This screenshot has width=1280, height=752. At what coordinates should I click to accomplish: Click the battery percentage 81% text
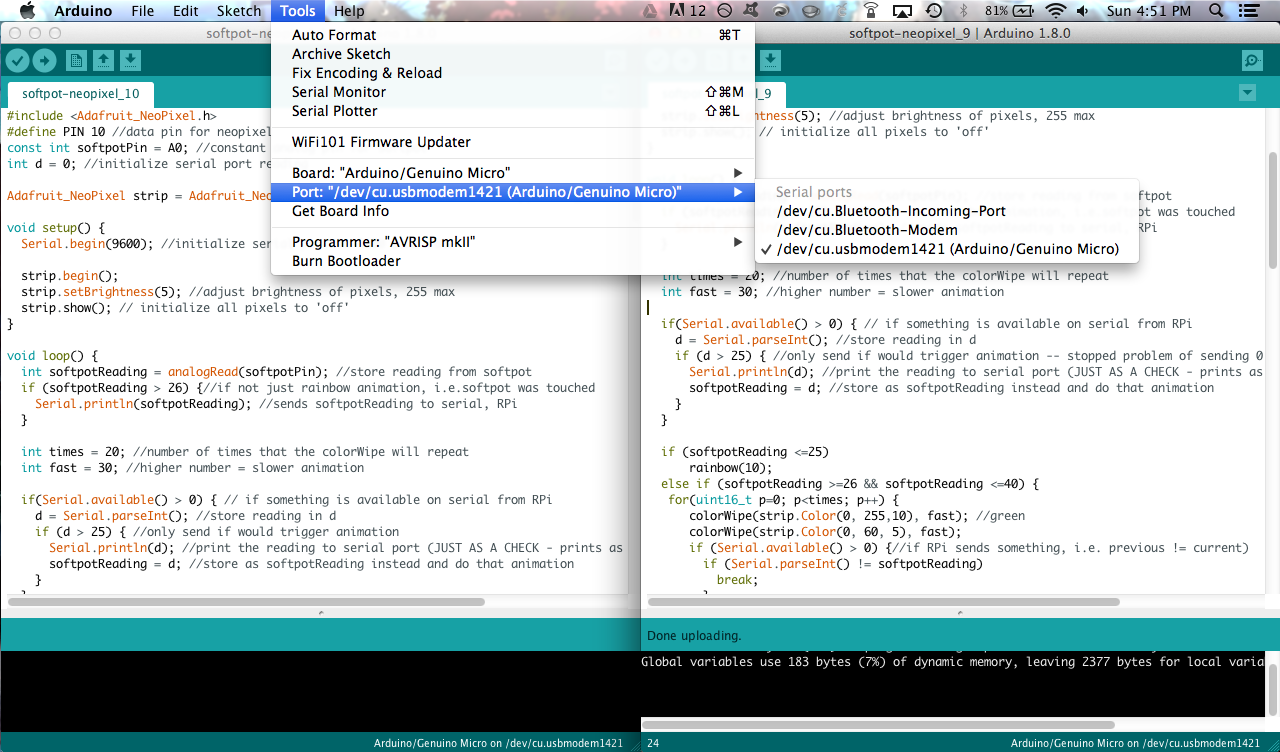(x=996, y=11)
